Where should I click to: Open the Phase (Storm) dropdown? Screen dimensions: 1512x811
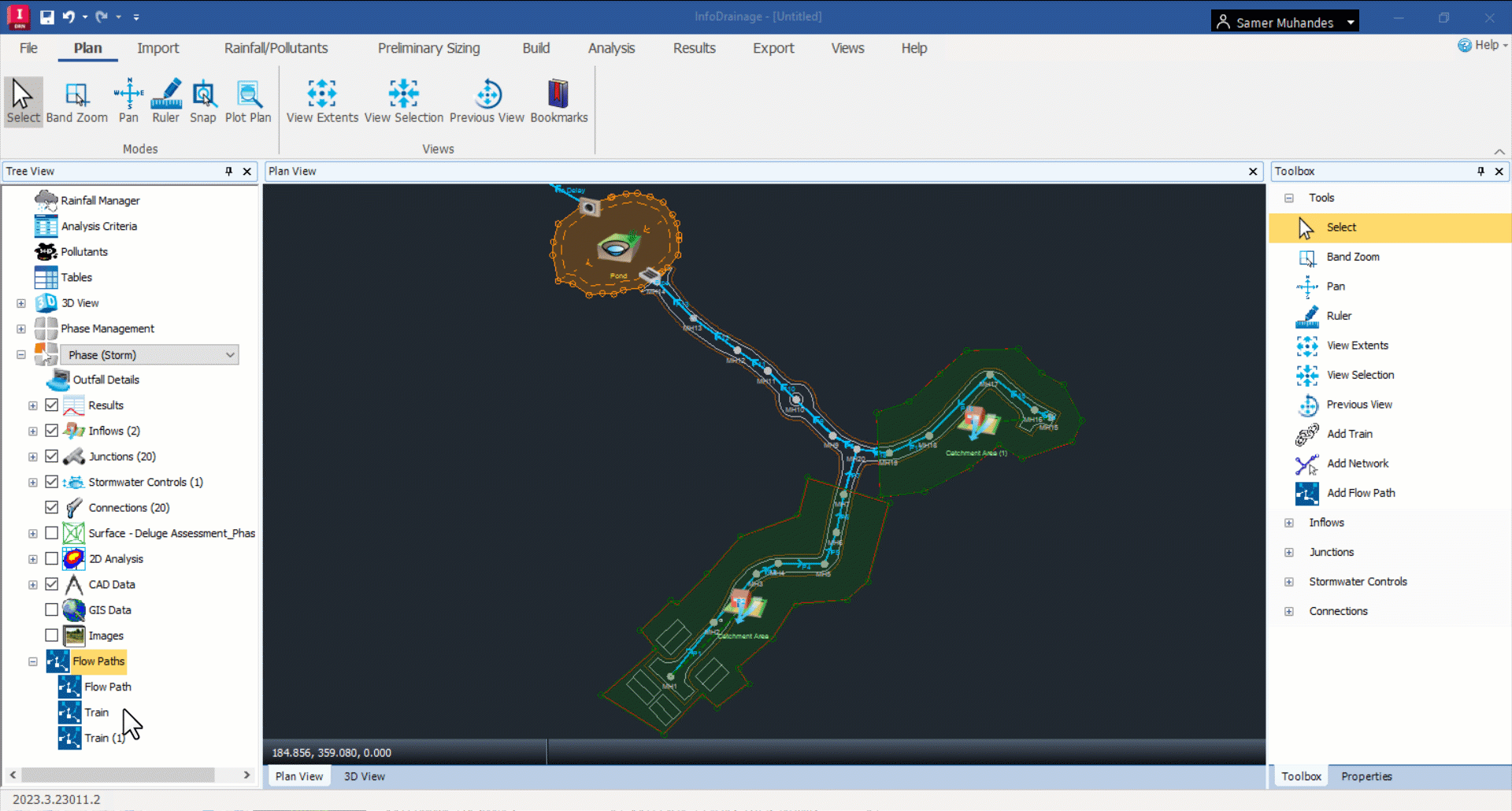[150, 355]
